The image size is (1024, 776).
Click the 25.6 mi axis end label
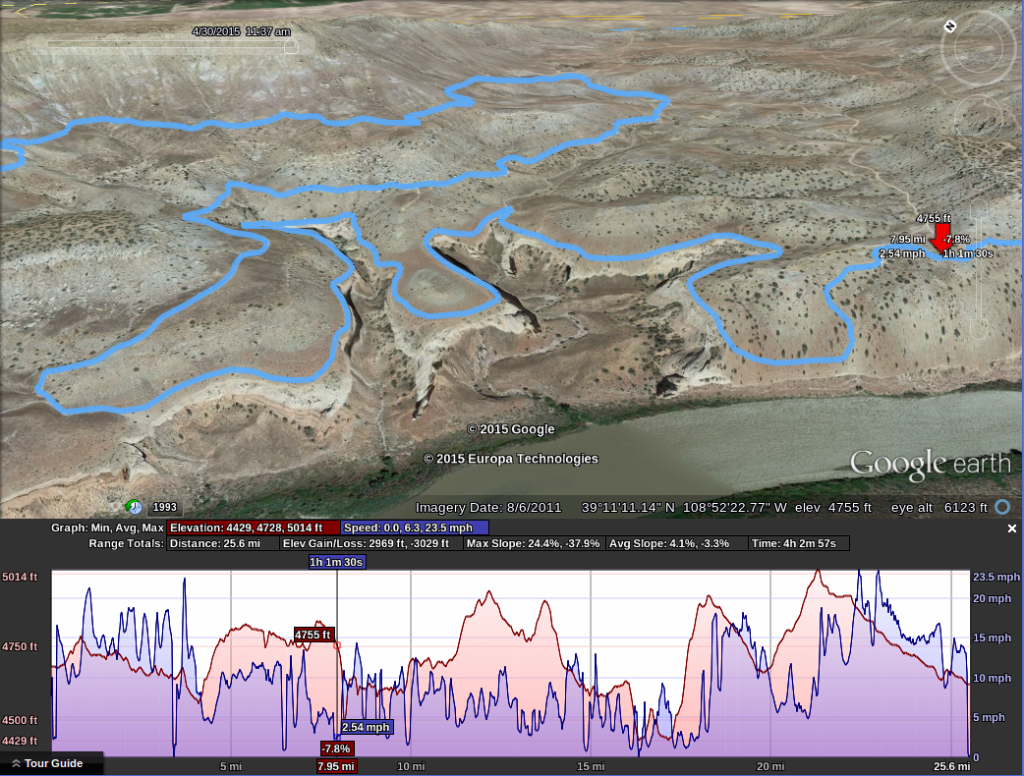coord(952,766)
